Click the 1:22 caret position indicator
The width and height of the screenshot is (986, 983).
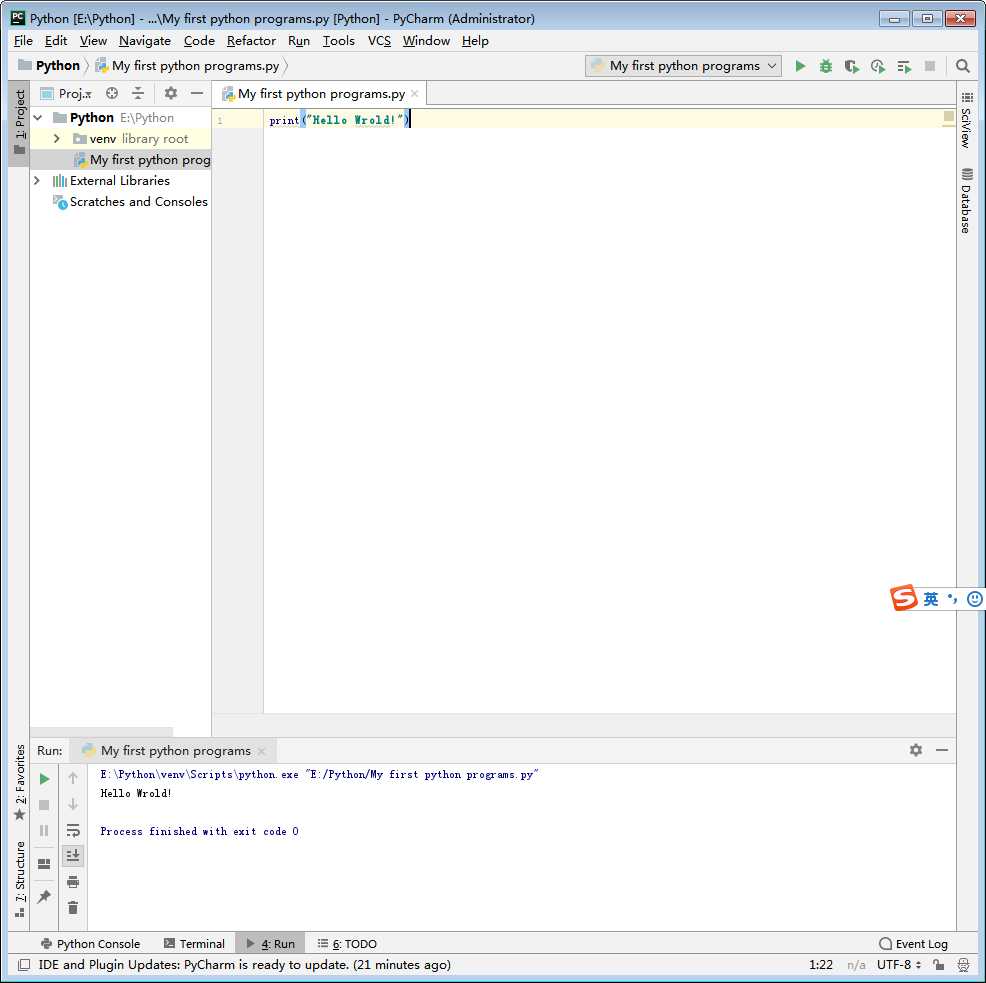821,964
